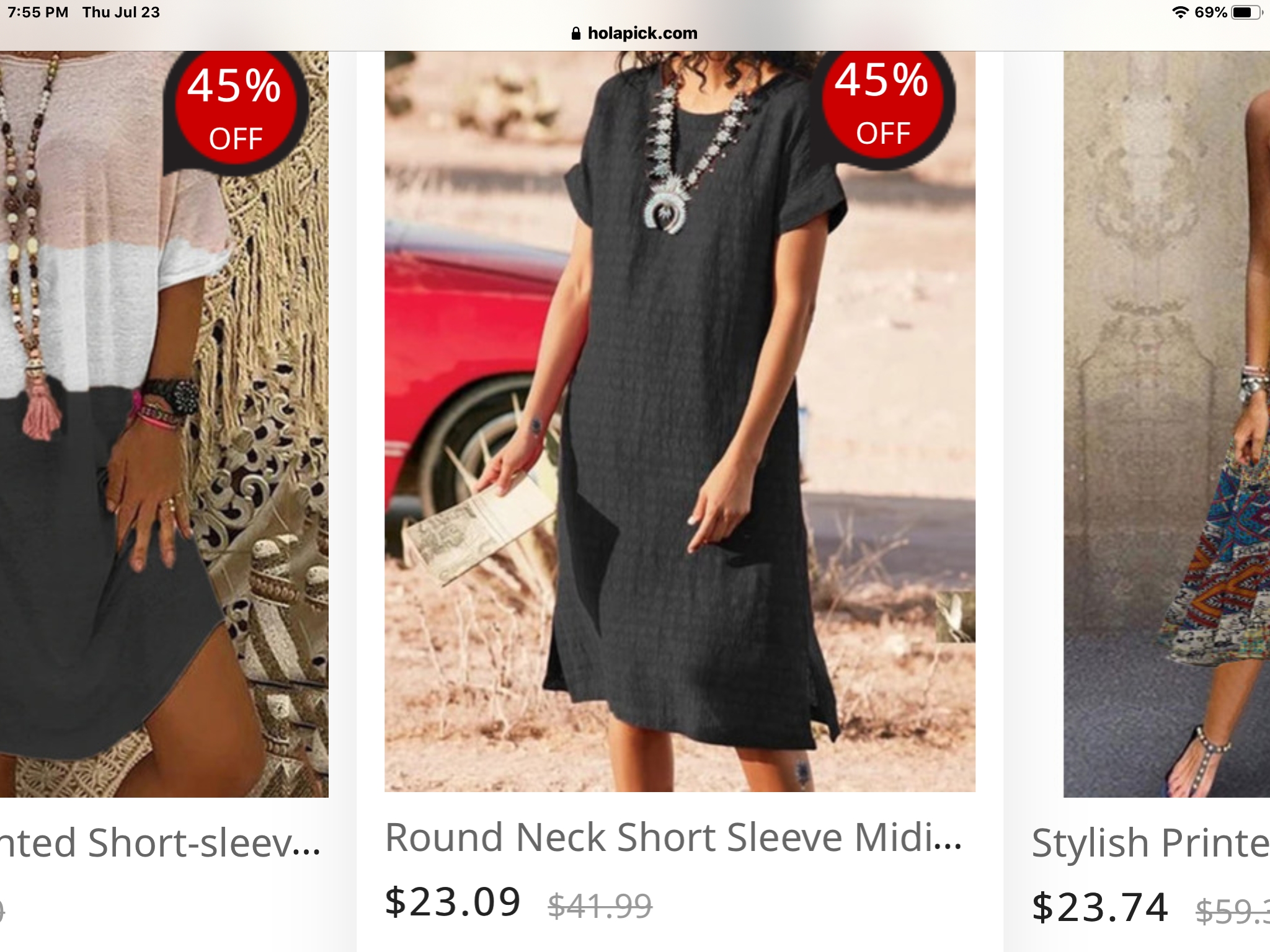1270x952 pixels.
Task: Tap the Thu Jul 23 date
Action: click(x=121, y=12)
